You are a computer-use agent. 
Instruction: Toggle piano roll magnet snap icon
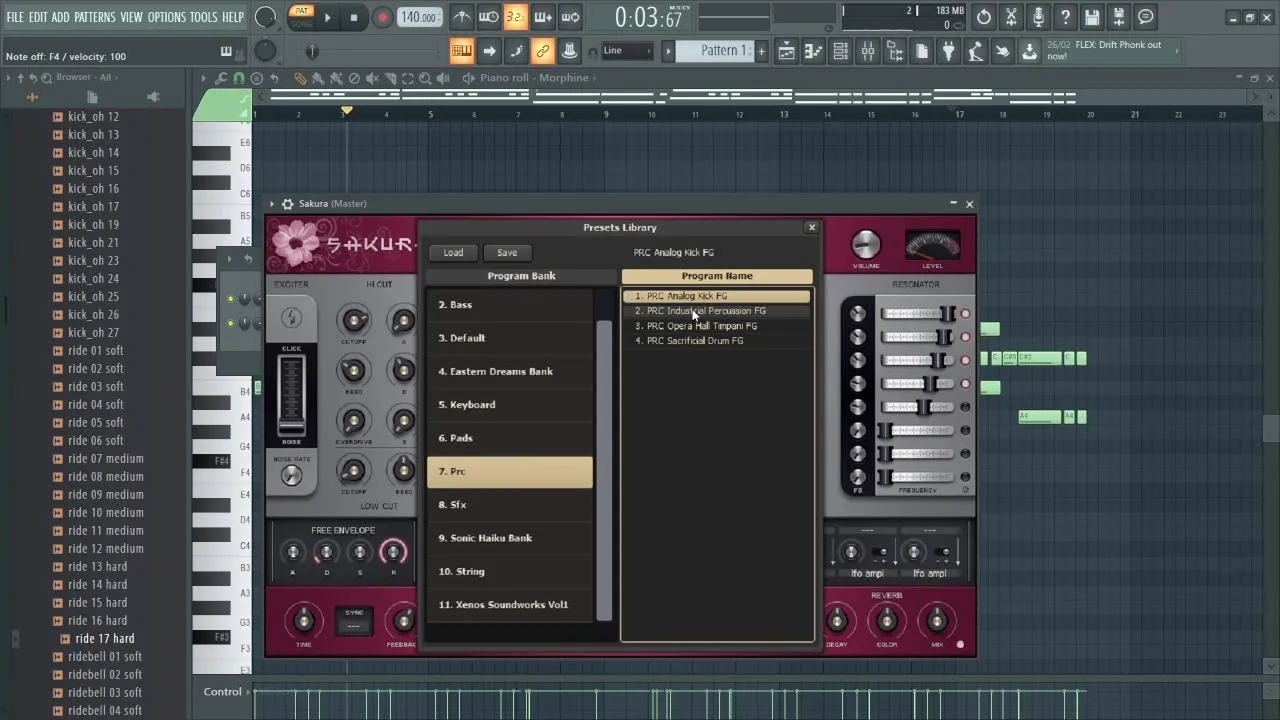tap(239, 78)
